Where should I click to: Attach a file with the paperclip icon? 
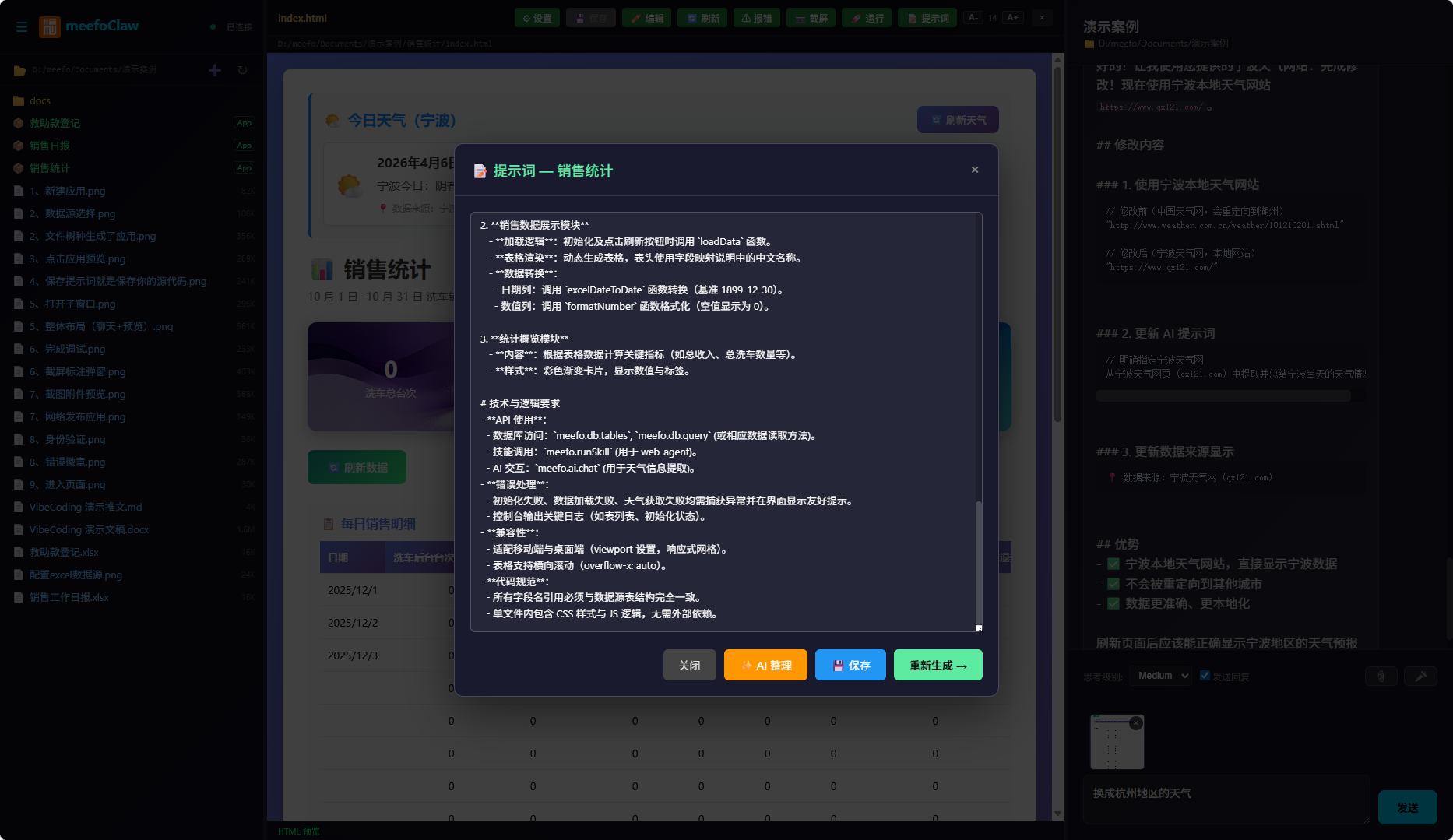pos(1381,677)
